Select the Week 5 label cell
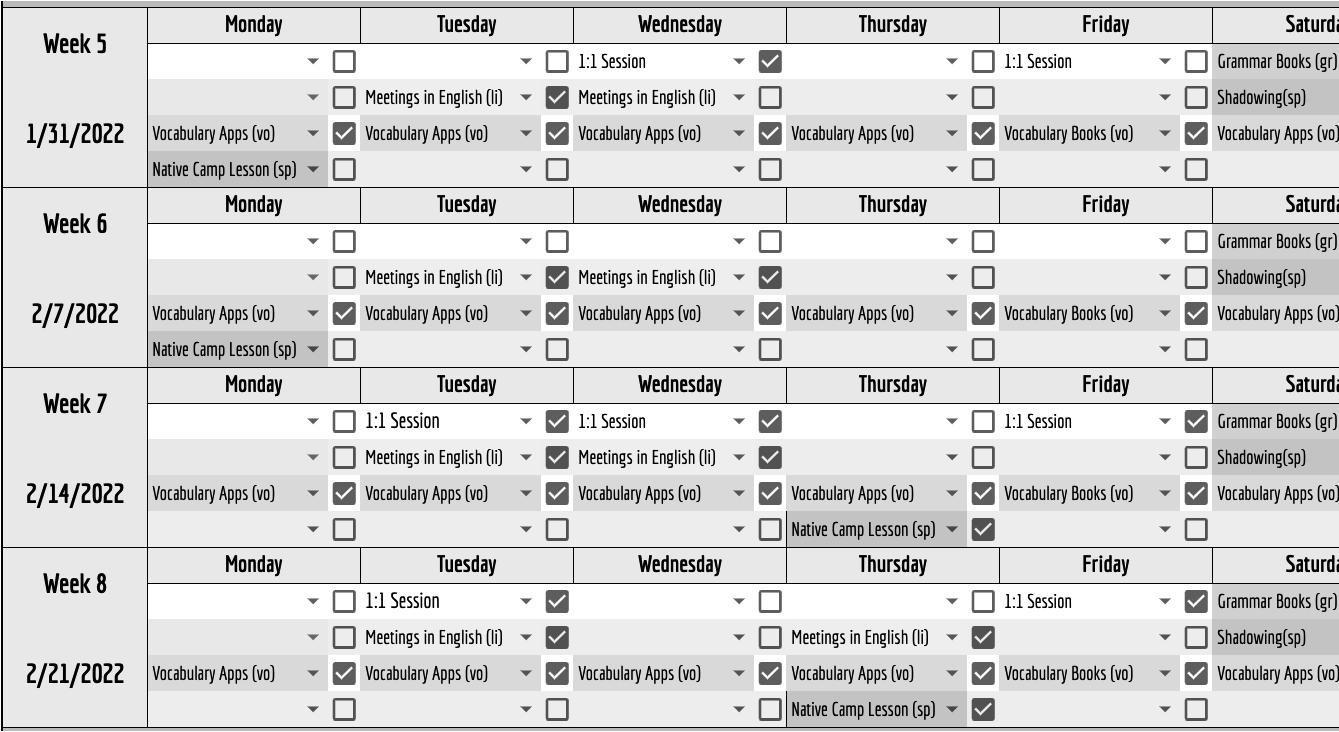Screen dimensions: 1339x732 click(x=75, y=44)
